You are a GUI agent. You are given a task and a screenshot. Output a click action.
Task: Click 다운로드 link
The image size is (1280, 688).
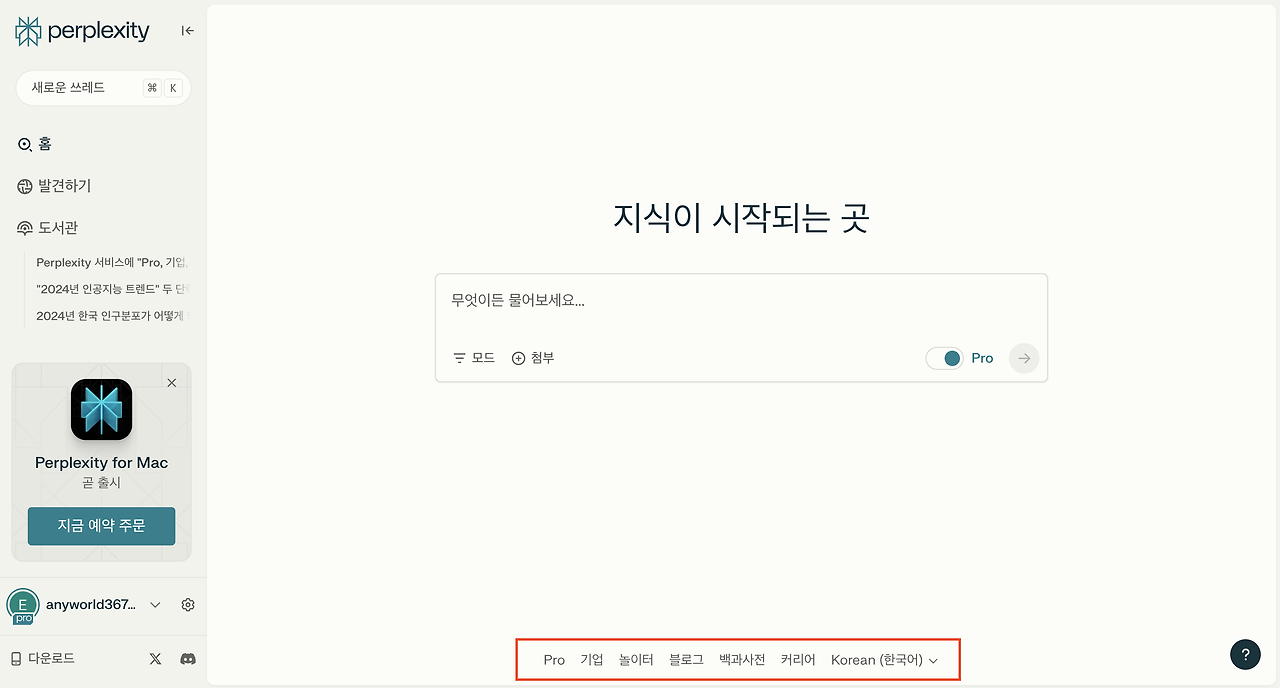point(42,658)
